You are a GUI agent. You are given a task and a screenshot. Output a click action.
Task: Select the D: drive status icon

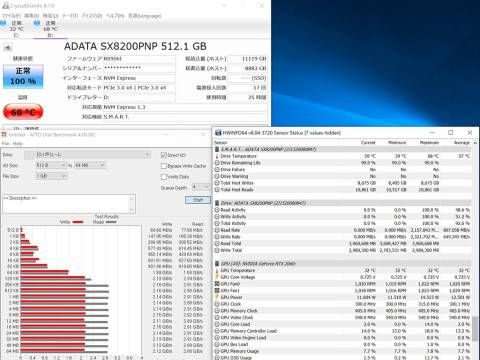(x=37, y=23)
